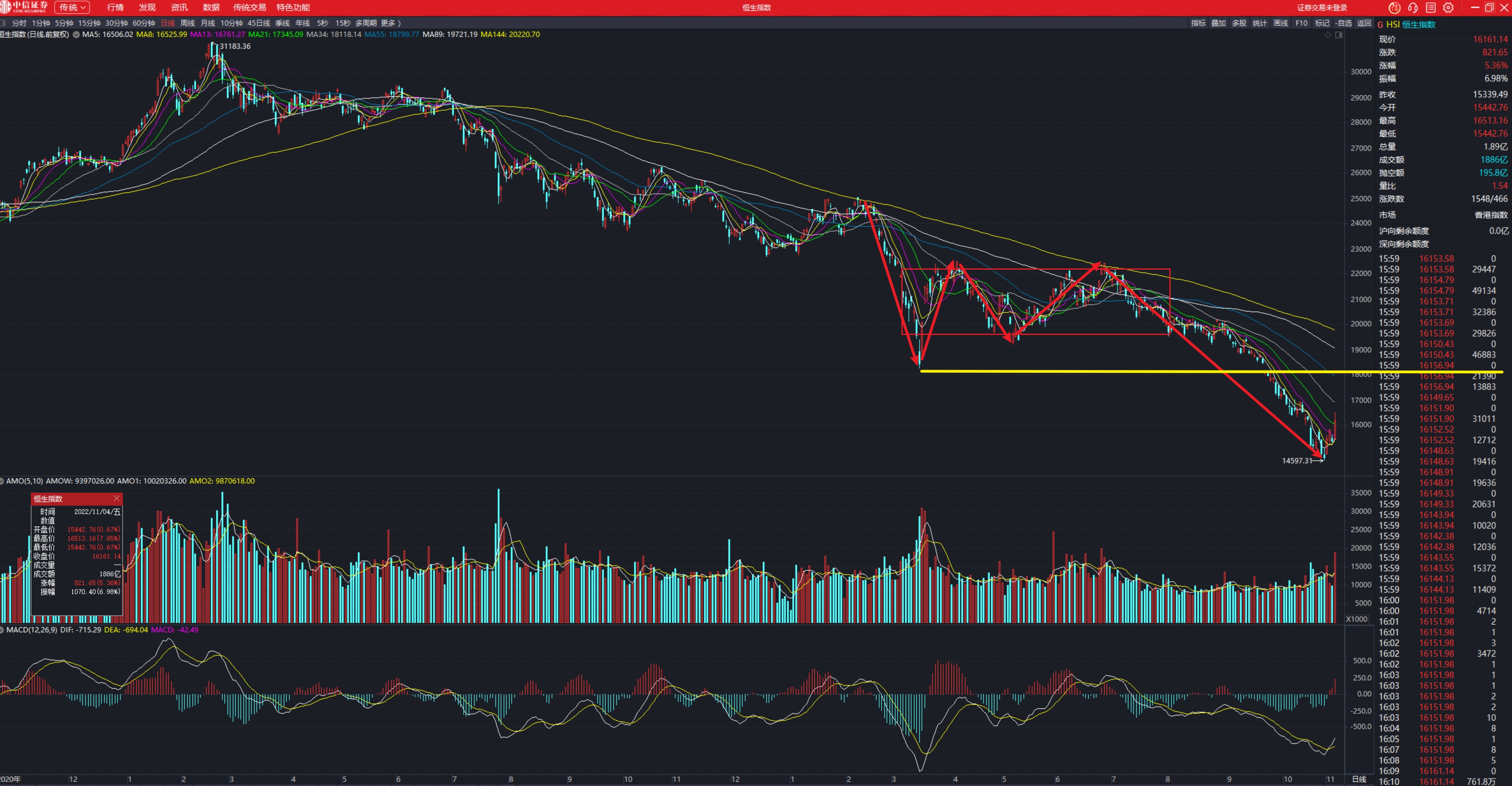Click the 统计 statistics button
The image size is (1512, 786).
point(1259,23)
